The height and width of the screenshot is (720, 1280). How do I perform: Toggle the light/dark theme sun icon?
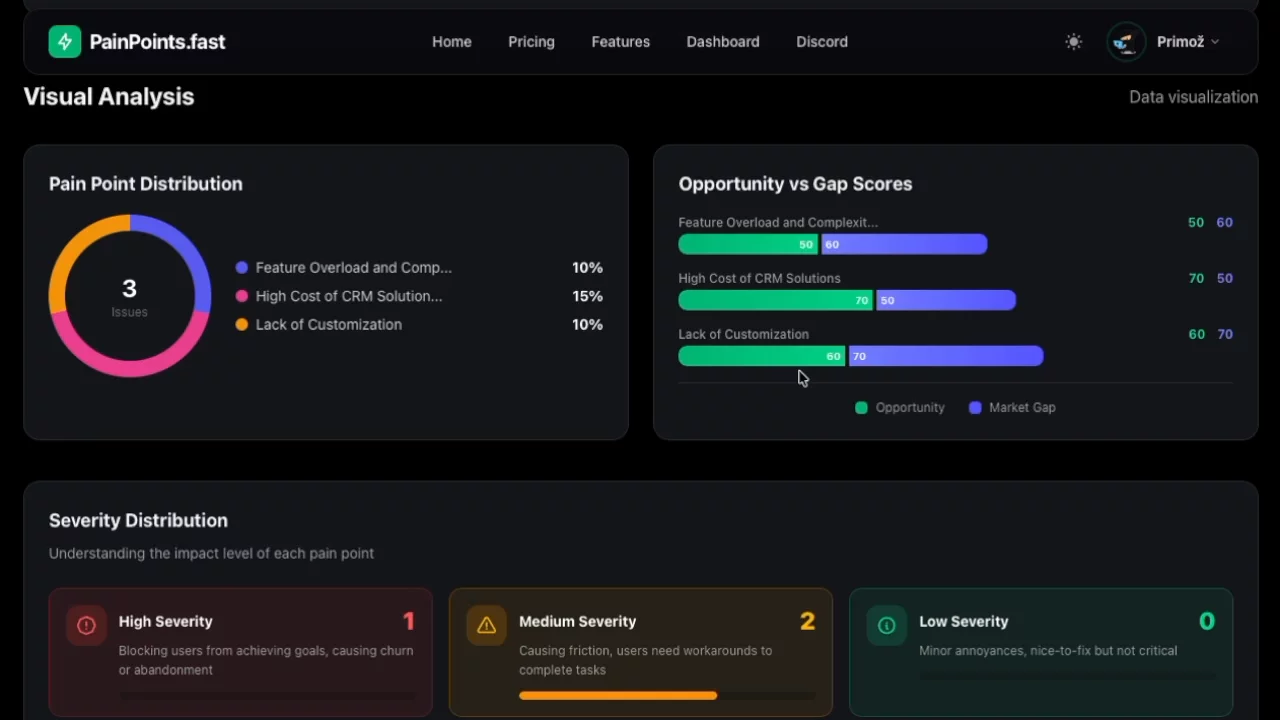pyautogui.click(x=1073, y=42)
